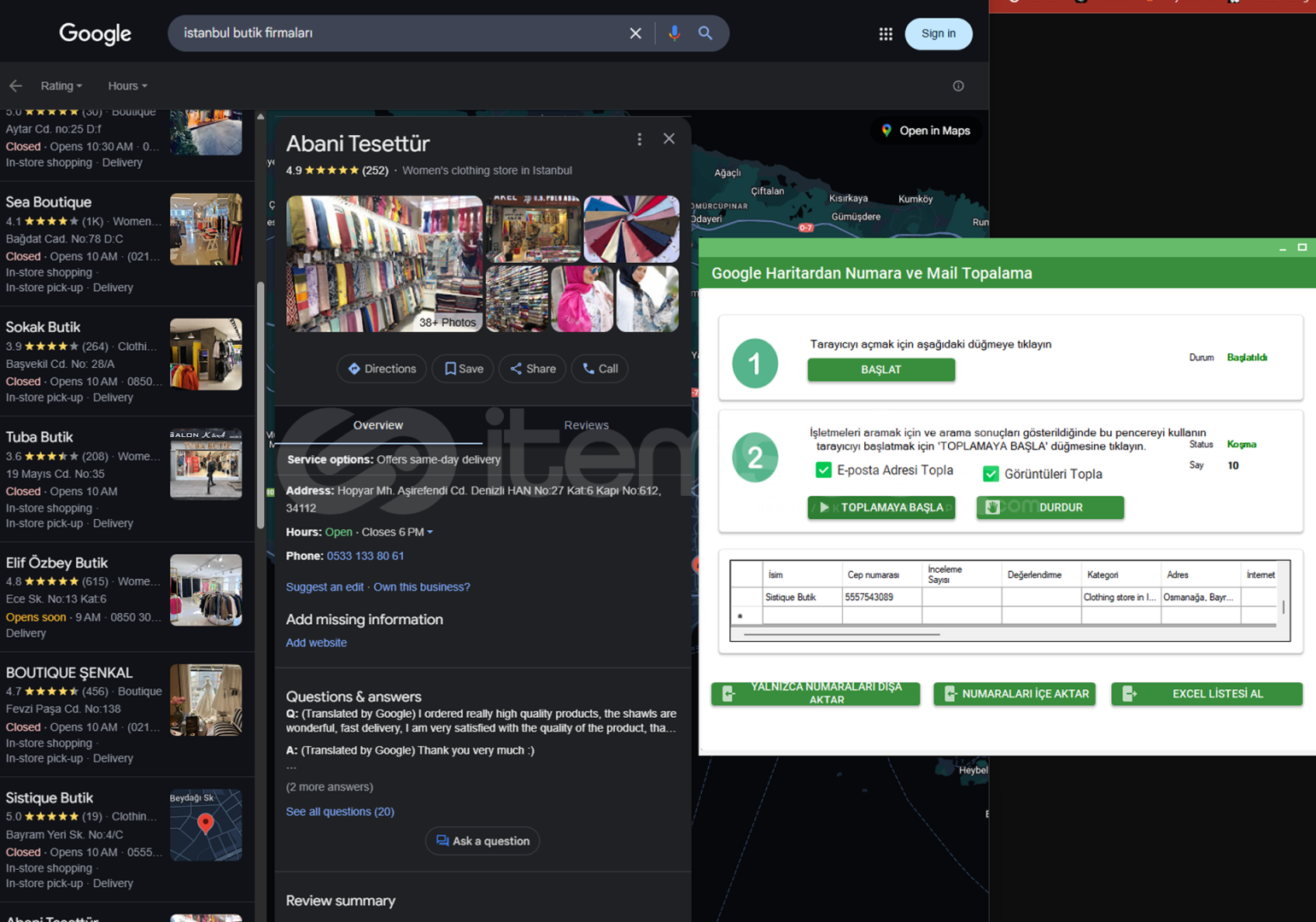Open the phone number 0533 133 80 61
Viewport: 1316px width, 922px height.
click(366, 556)
